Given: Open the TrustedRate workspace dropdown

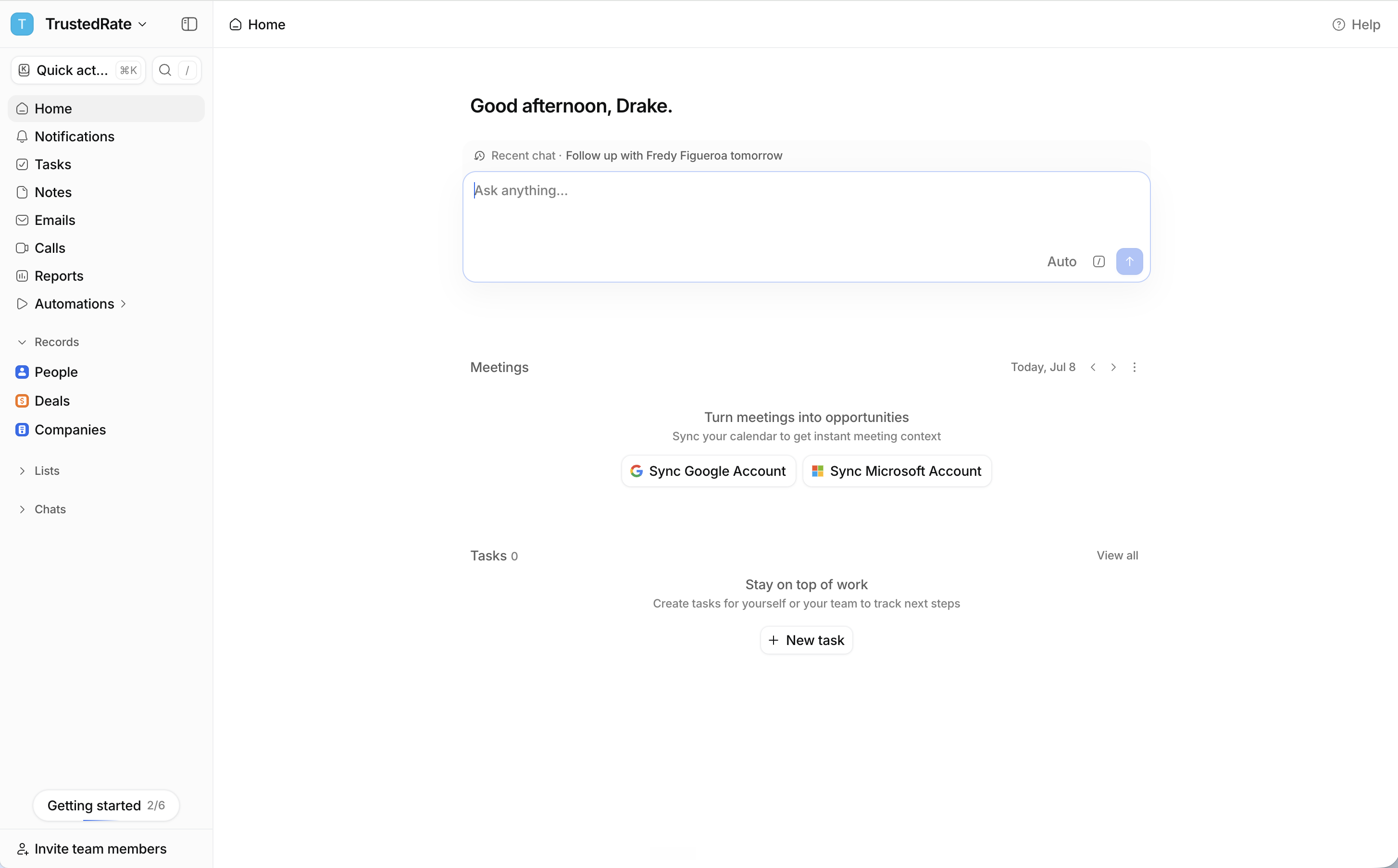Looking at the screenshot, I should click(95, 24).
